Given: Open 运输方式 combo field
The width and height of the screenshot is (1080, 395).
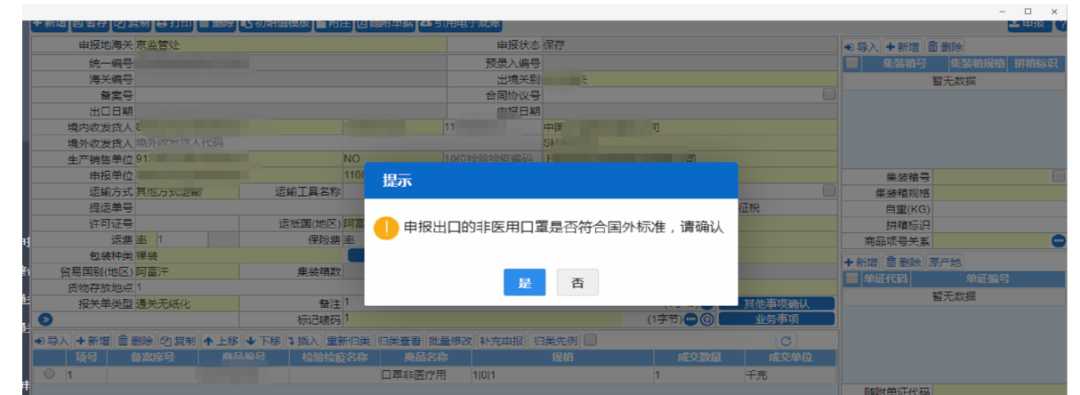Looking at the screenshot, I should (x=187, y=191).
